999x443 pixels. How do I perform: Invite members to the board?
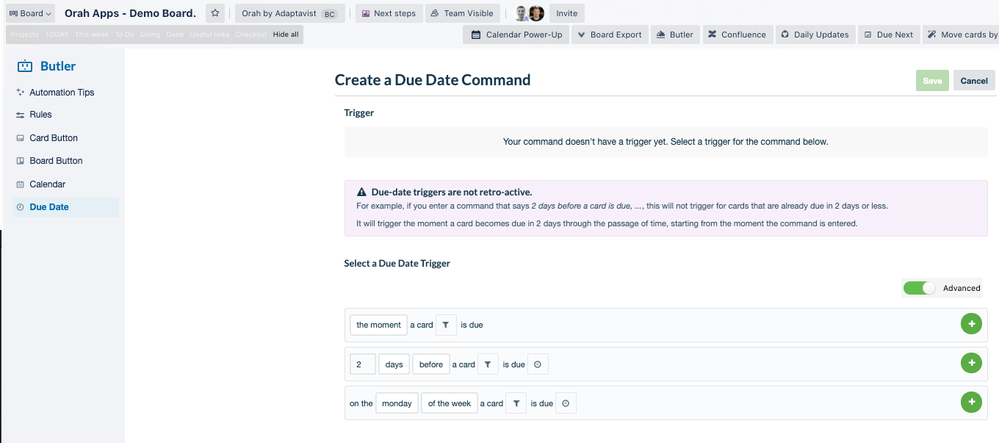(x=566, y=13)
